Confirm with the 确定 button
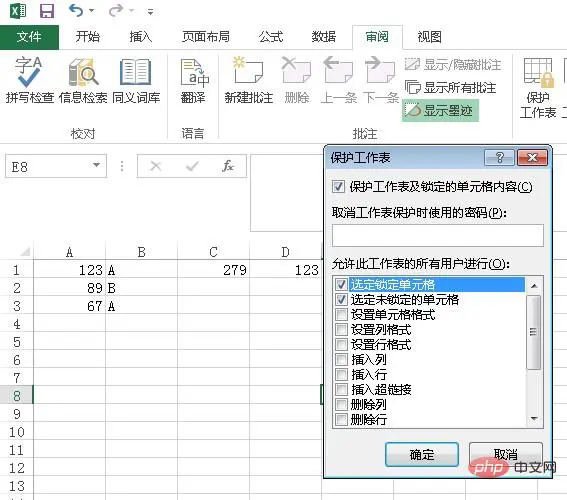 coord(422,454)
